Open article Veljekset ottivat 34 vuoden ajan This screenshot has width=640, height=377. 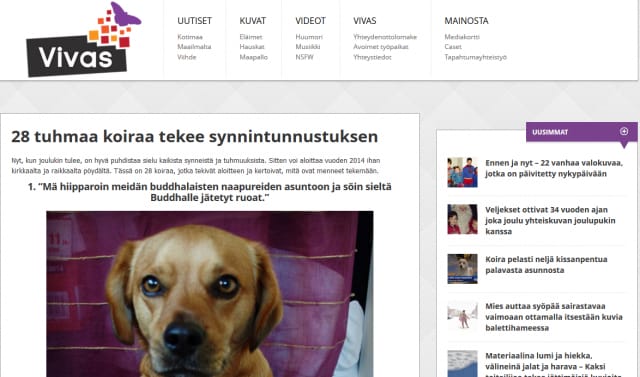pos(550,220)
